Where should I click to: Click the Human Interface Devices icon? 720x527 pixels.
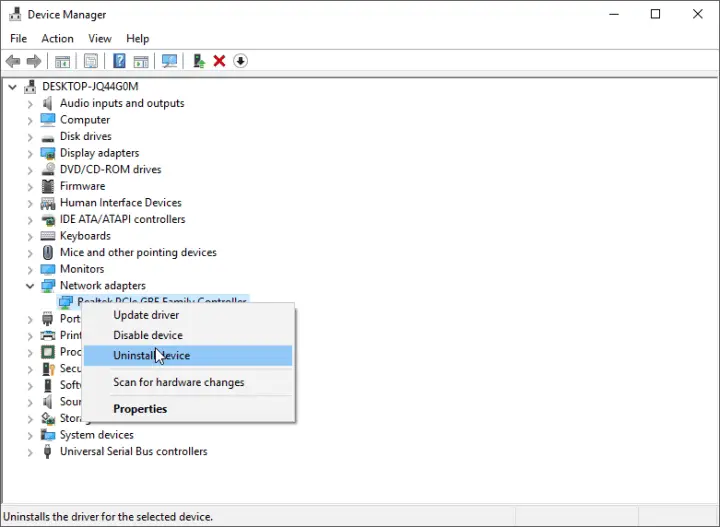tap(48, 203)
